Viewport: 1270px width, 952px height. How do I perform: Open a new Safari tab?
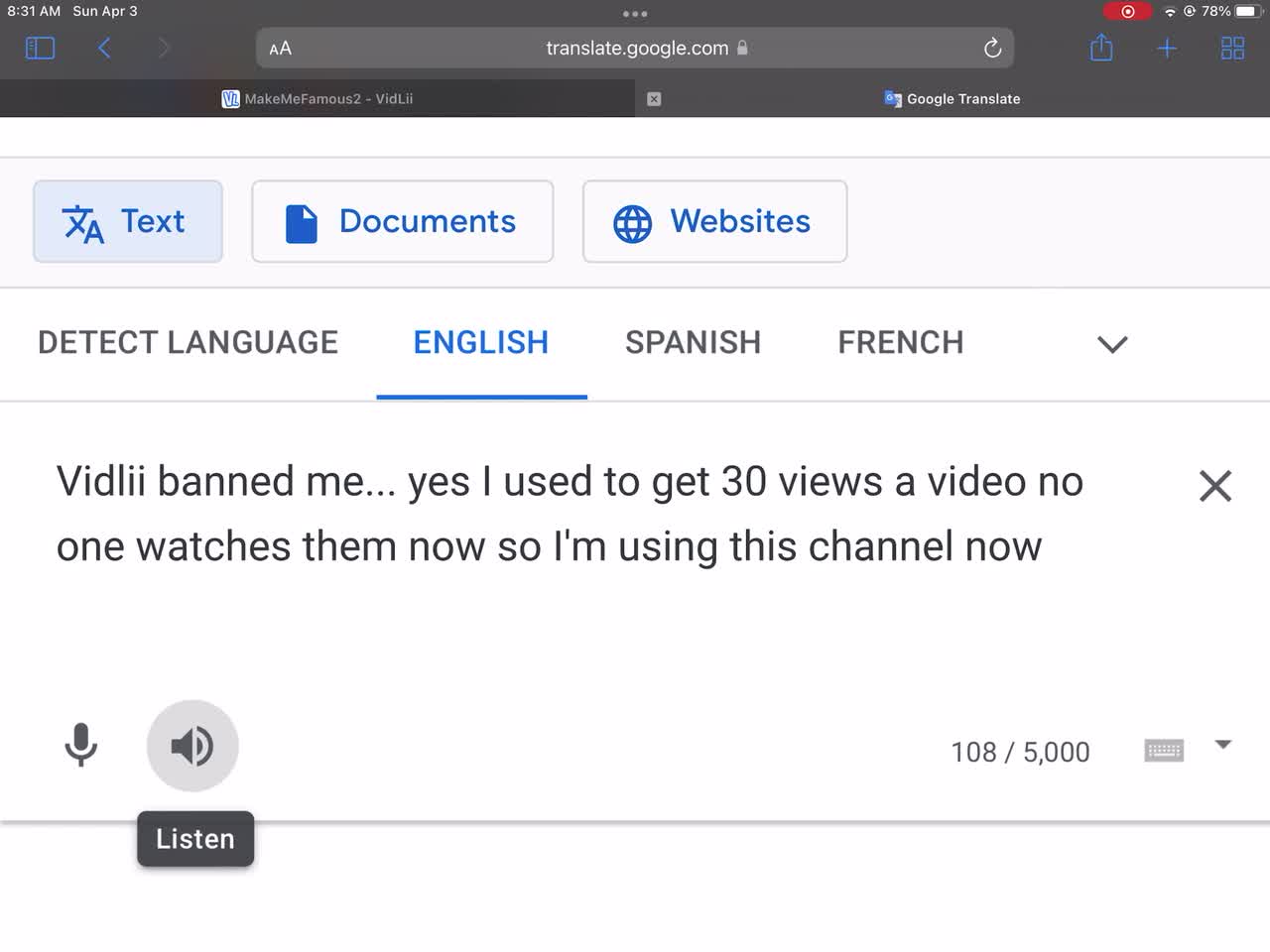[x=1168, y=48]
